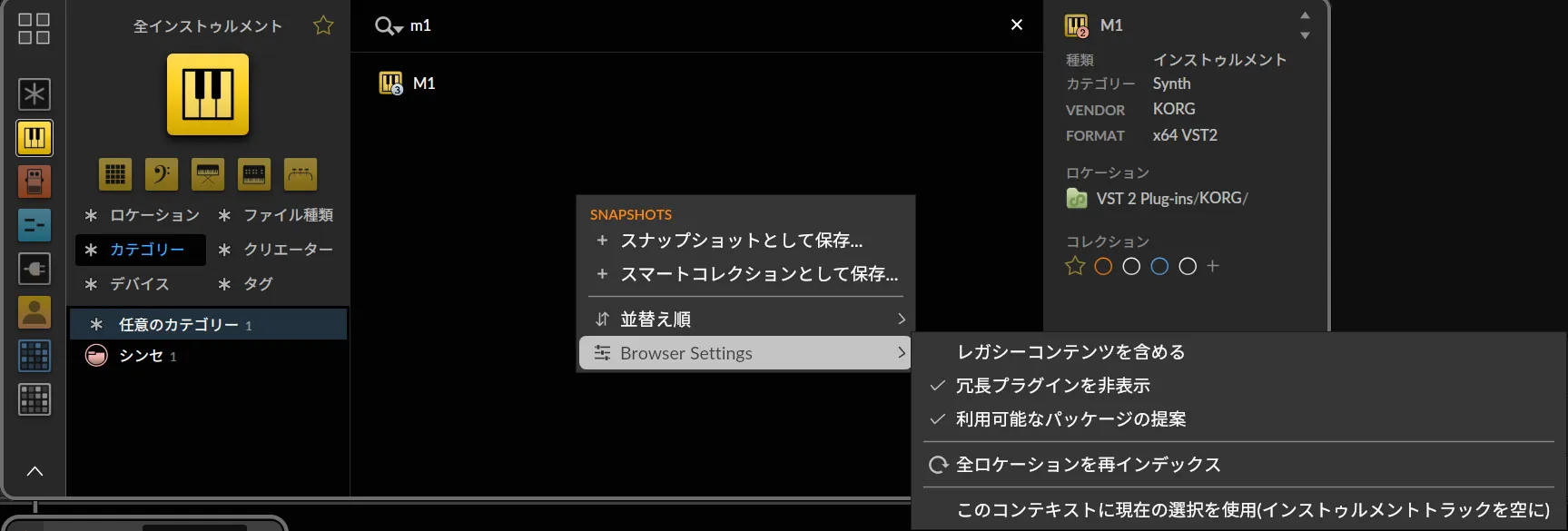Select the plug-ins connector sidebar icon
Viewport: 1568px width, 531px height.
click(35, 269)
